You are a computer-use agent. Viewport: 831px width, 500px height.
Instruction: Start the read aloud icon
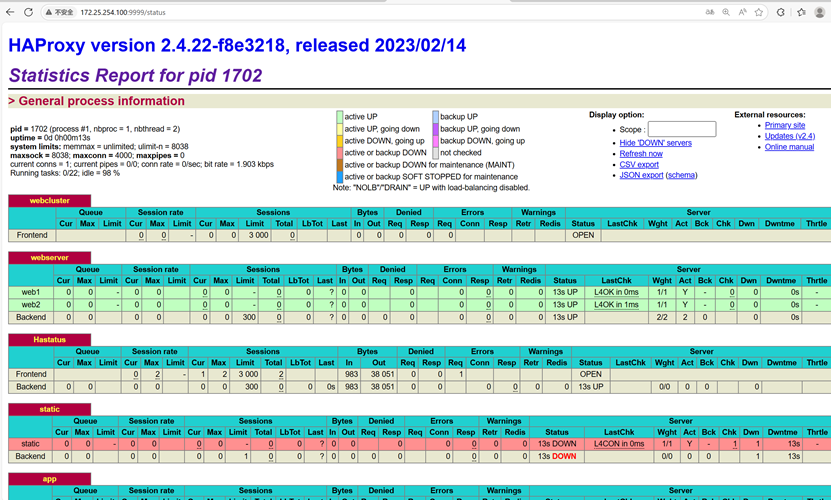pyautogui.click(x=742, y=12)
